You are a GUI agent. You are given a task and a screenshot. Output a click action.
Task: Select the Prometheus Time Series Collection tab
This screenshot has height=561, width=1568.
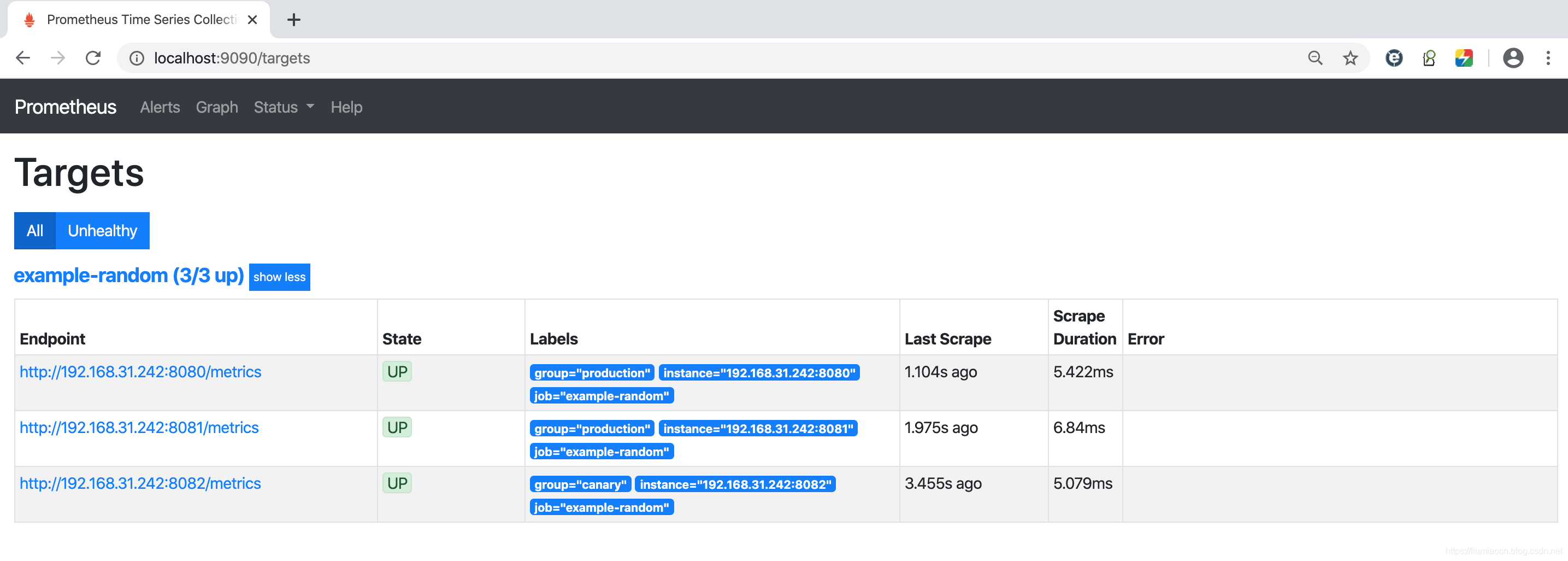click(x=139, y=20)
